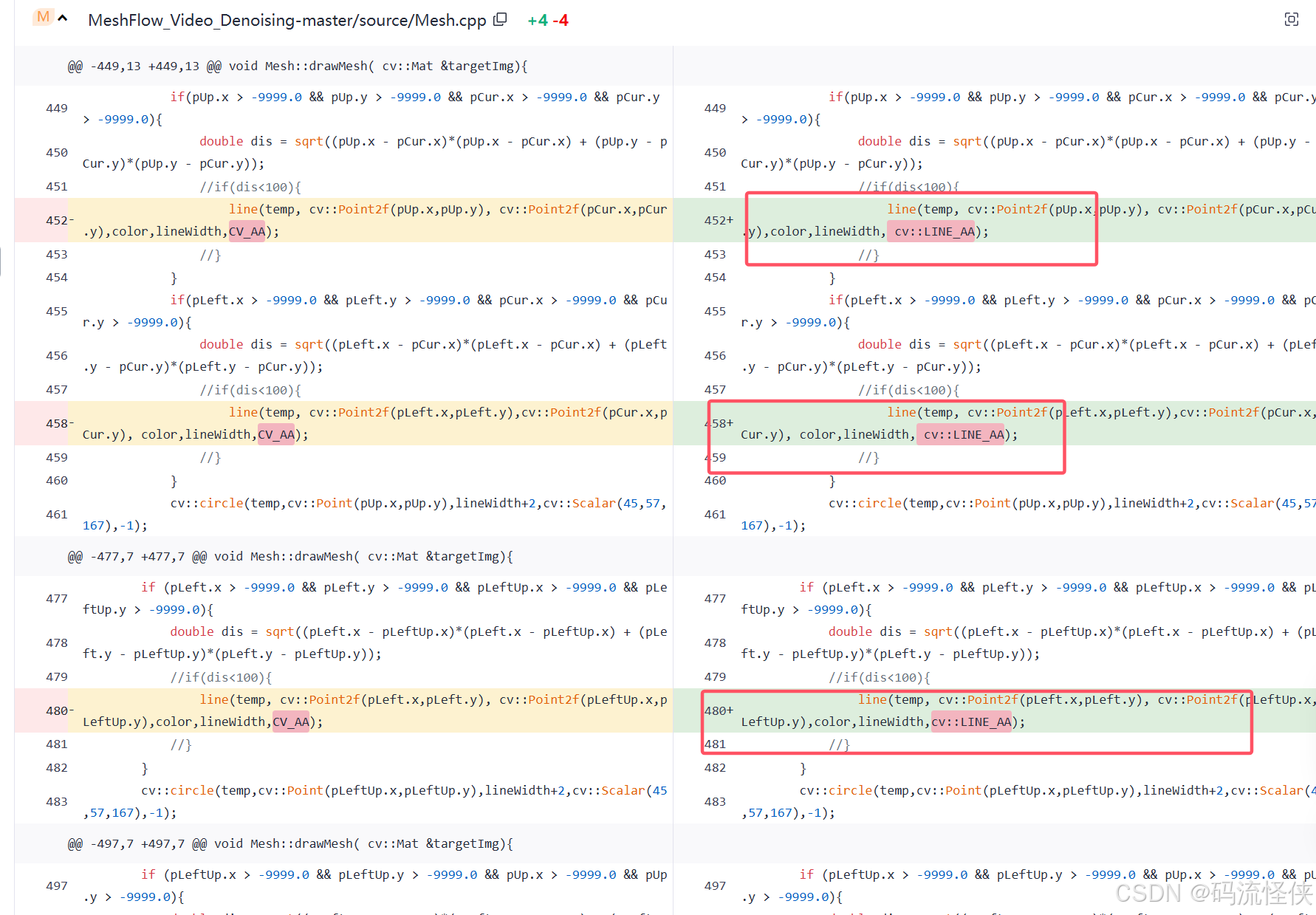Click highlighted 'CV_AA' token on left line 452

point(247,231)
